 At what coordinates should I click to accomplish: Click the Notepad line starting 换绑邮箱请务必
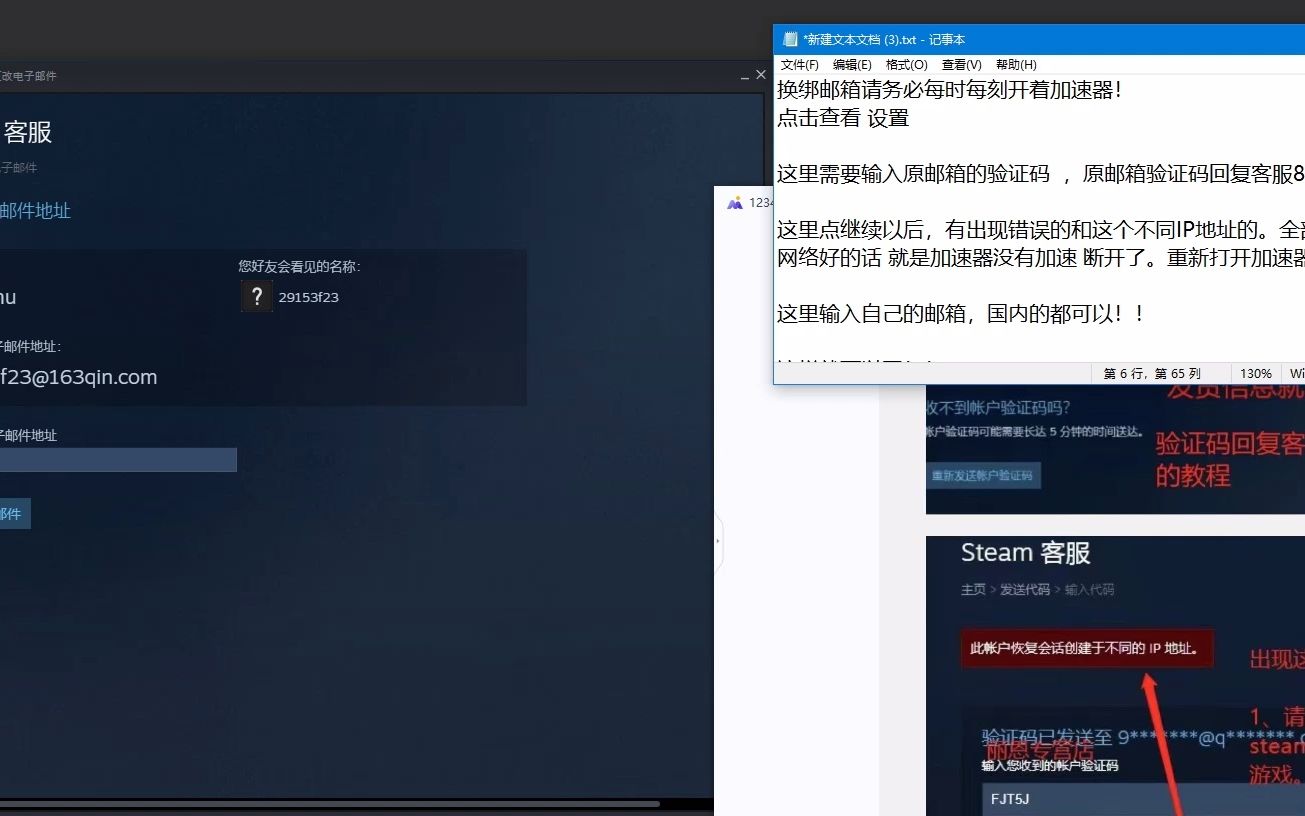[950, 89]
